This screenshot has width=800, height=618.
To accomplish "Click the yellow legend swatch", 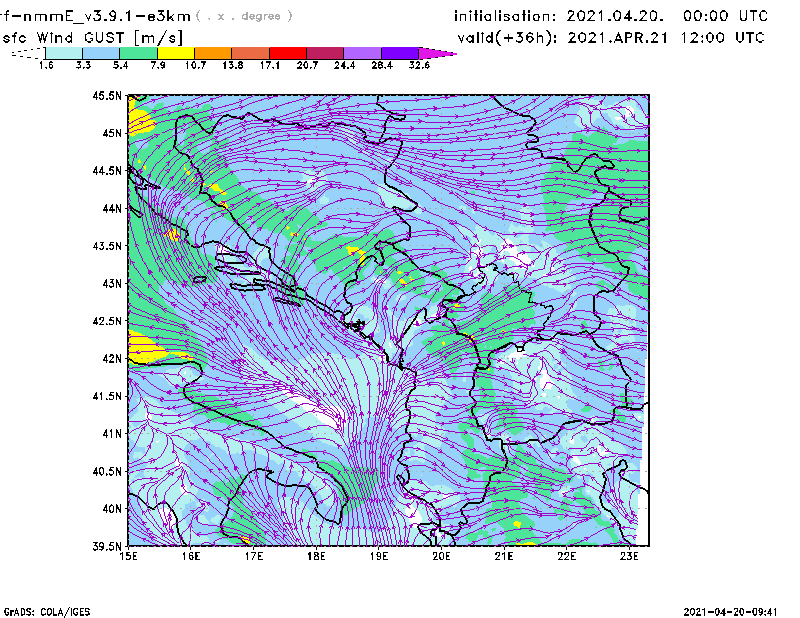I will [176, 53].
